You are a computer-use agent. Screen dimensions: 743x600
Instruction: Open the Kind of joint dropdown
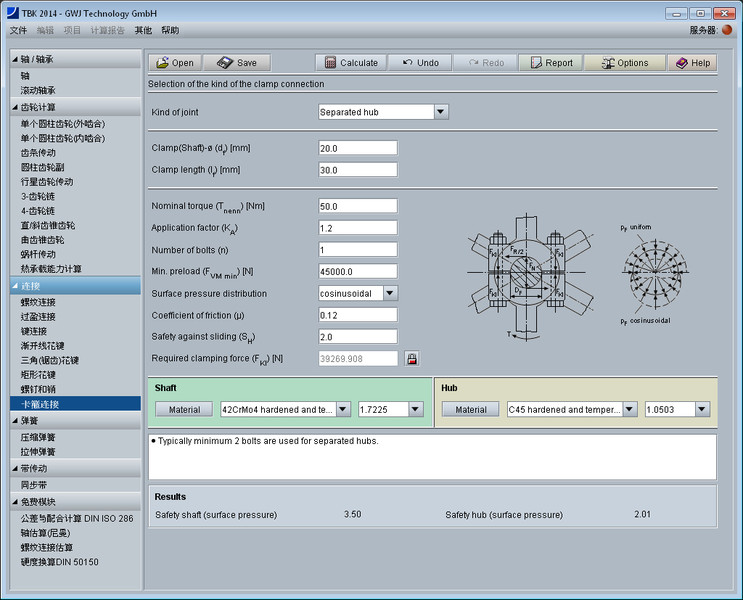click(x=441, y=112)
